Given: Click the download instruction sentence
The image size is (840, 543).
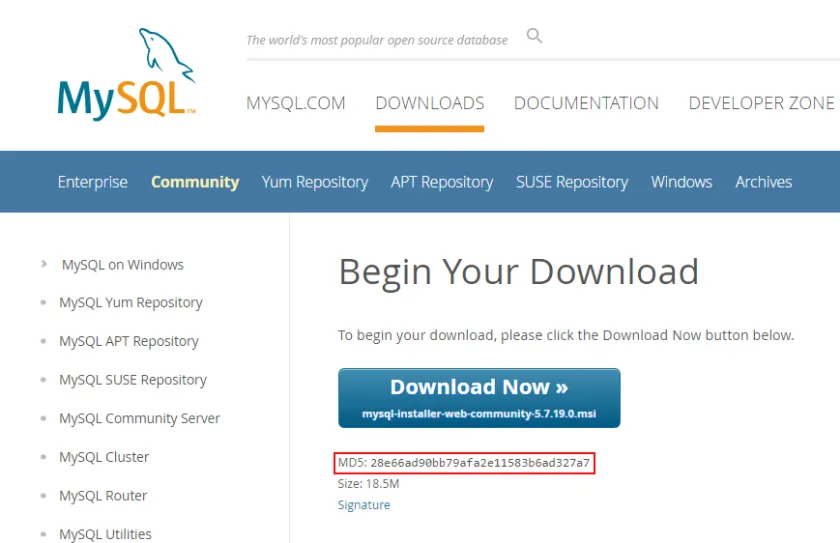Looking at the screenshot, I should pos(566,335).
